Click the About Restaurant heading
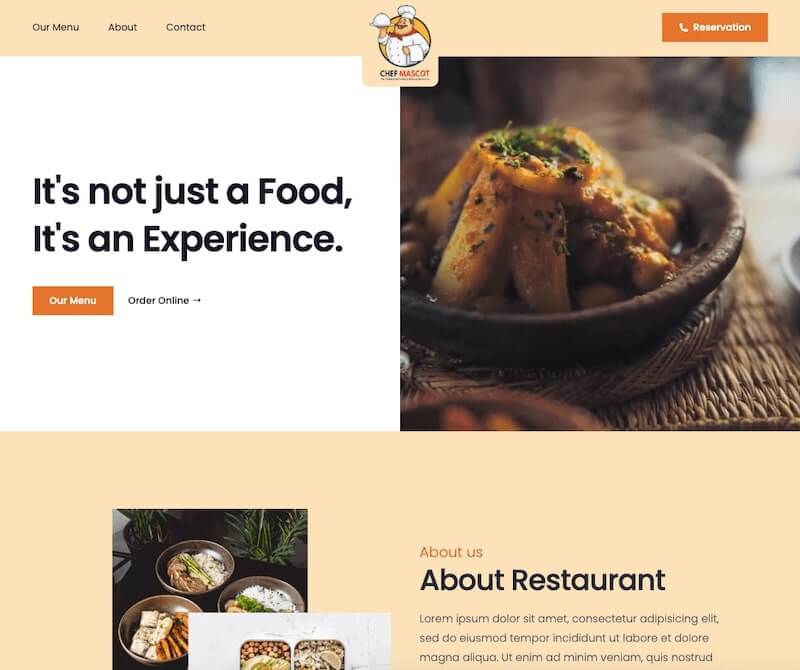The image size is (800, 670). click(542, 580)
